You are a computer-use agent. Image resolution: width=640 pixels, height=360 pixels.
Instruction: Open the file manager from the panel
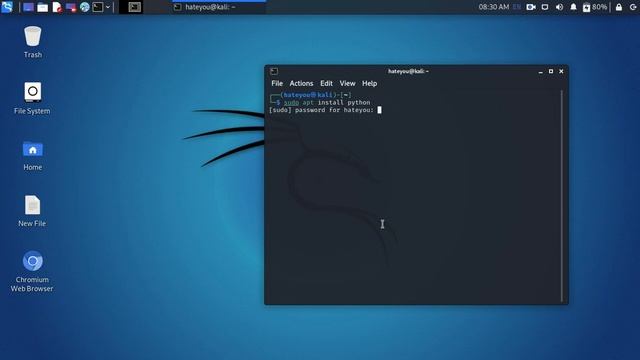pos(42,7)
